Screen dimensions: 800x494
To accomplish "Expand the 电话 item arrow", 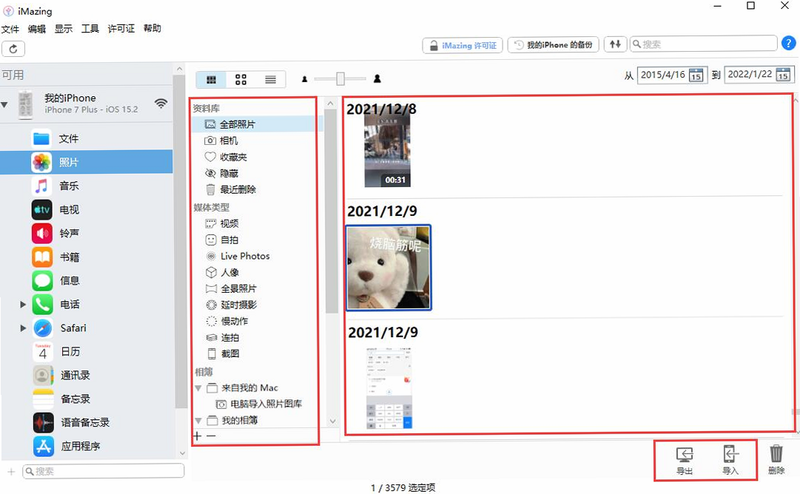I will pos(23,305).
